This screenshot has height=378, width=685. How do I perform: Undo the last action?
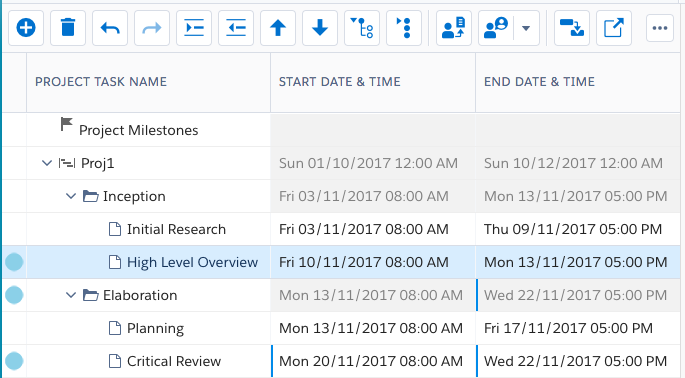[x=110, y=28]
